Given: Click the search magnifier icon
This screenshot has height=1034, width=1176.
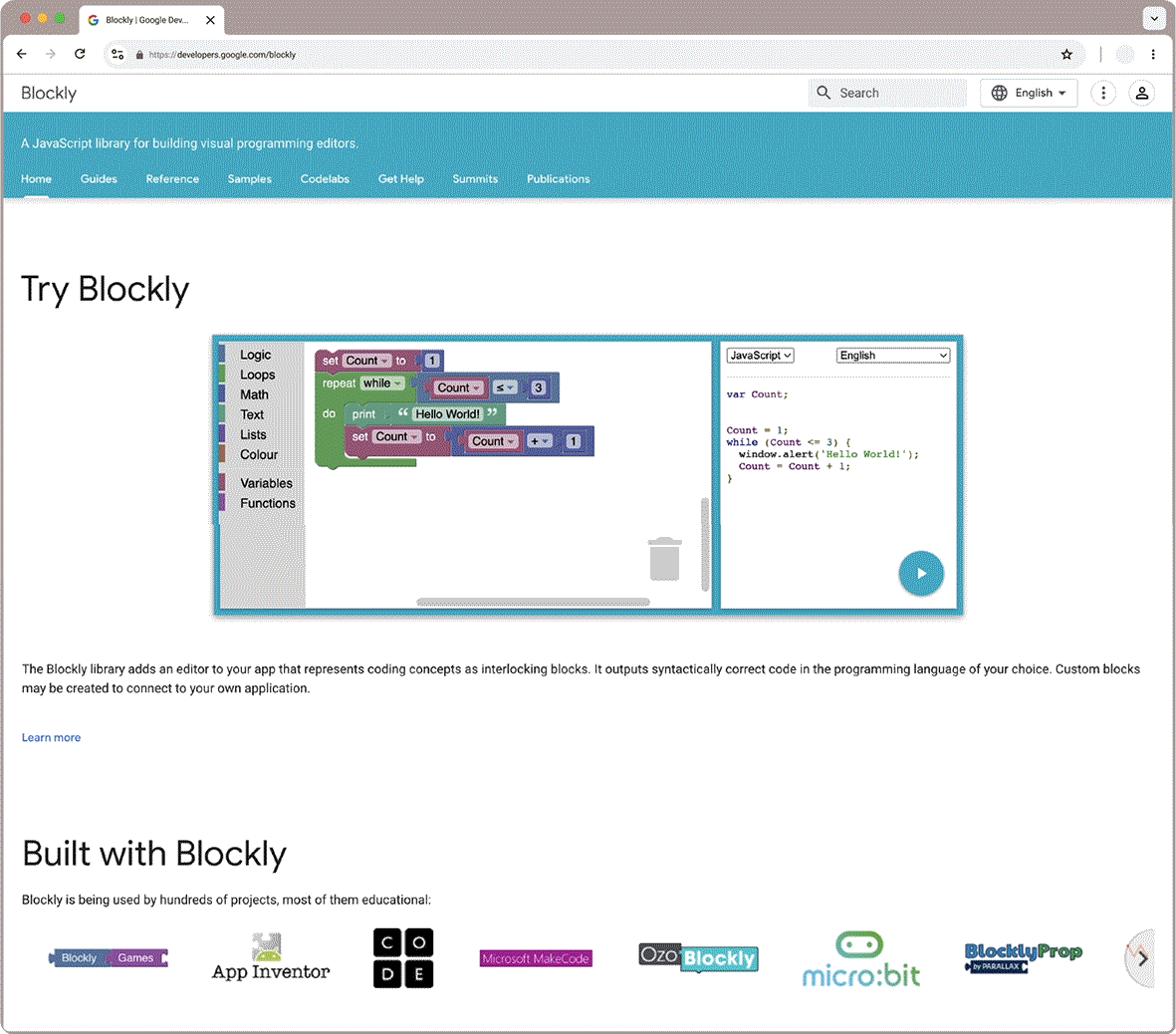Looking at the screenshot, I should (823, 93).
